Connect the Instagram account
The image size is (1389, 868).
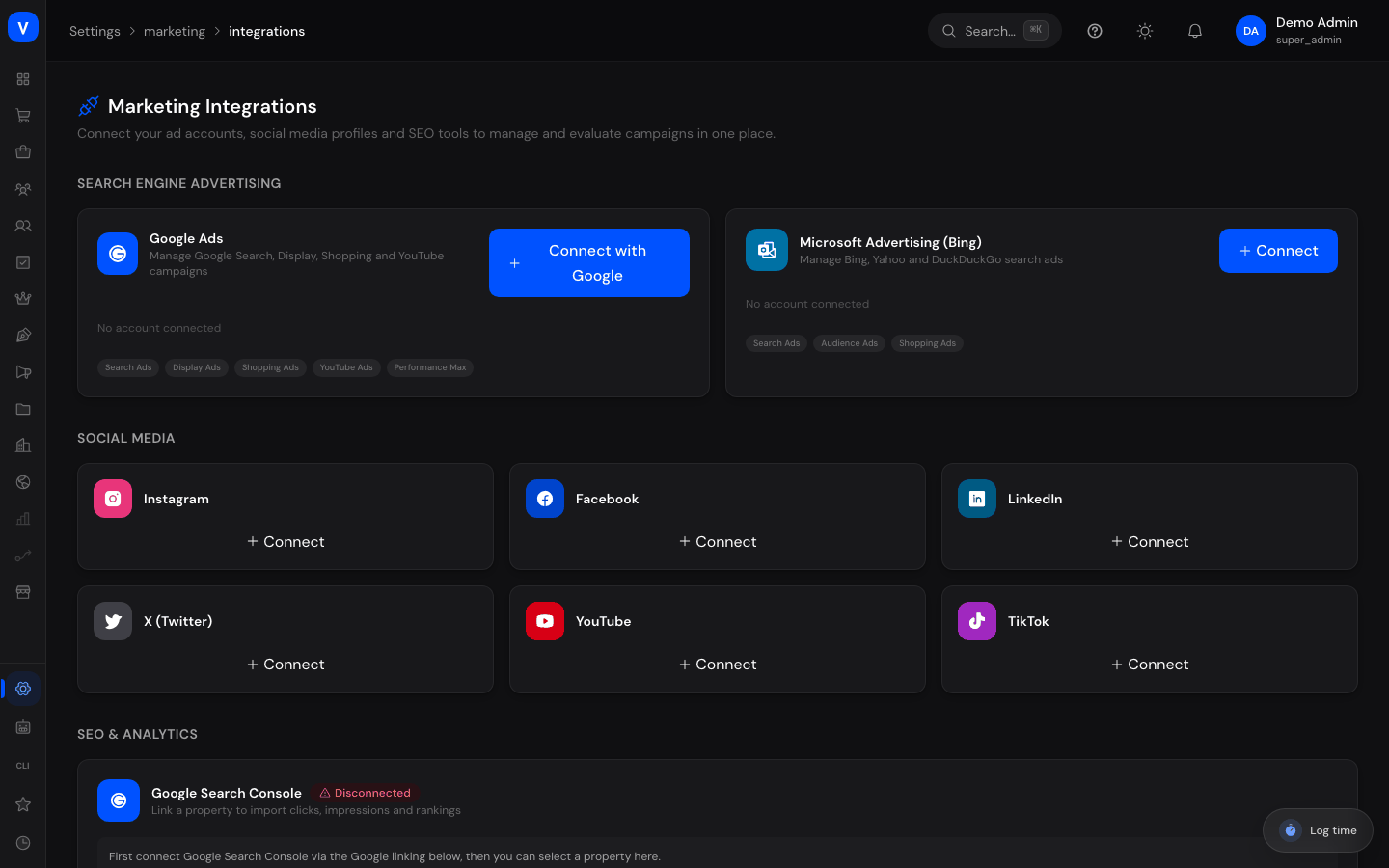[286, 542]
